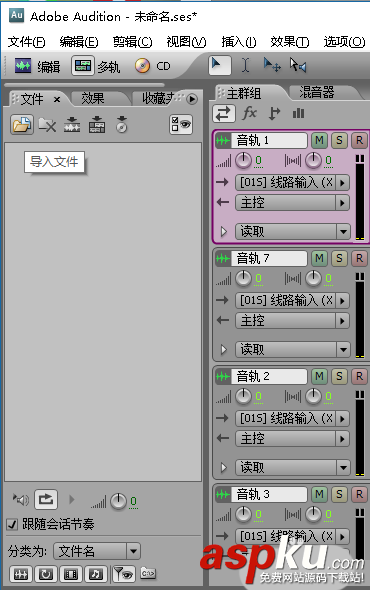370x590 pixels.
Task: Switch to the CD view
Action: point(152,66)
